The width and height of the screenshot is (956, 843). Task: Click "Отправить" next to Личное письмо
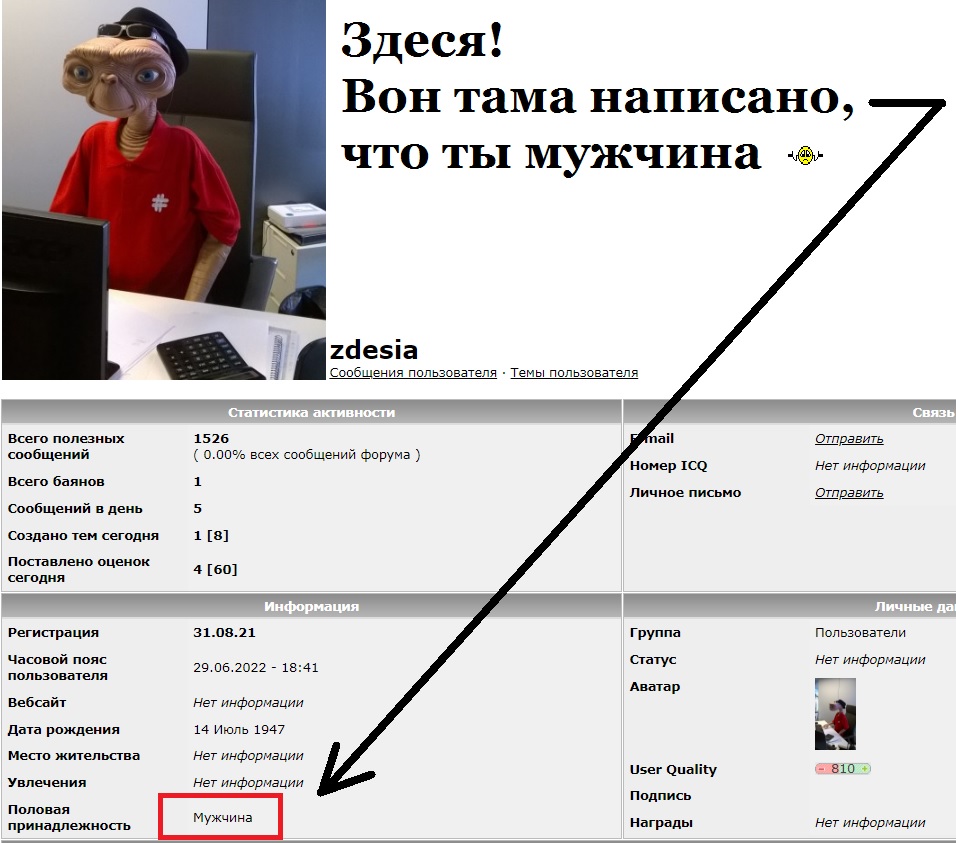[849, 493]
